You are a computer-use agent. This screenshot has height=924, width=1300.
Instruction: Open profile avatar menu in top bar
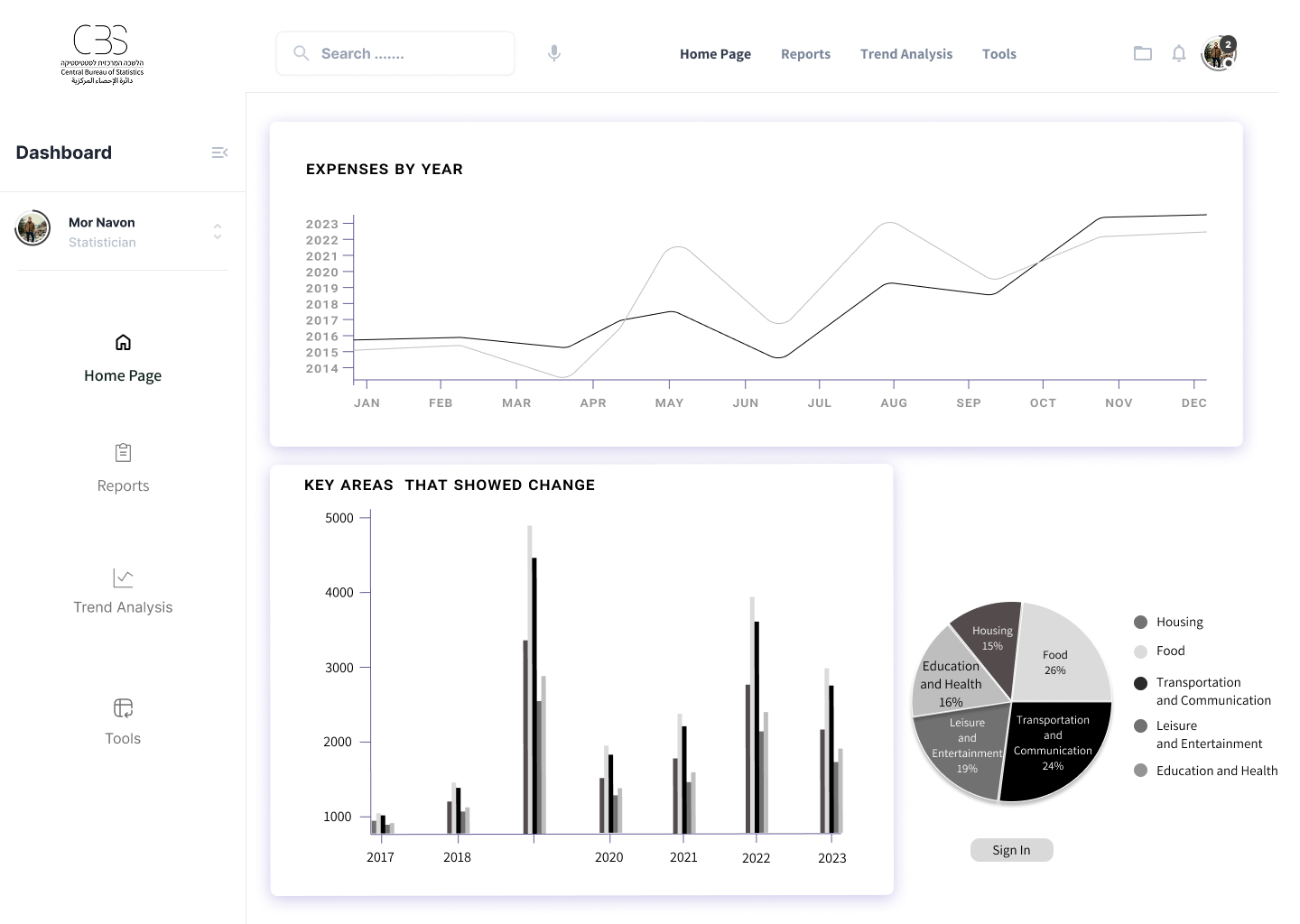tap(1219, 53)
